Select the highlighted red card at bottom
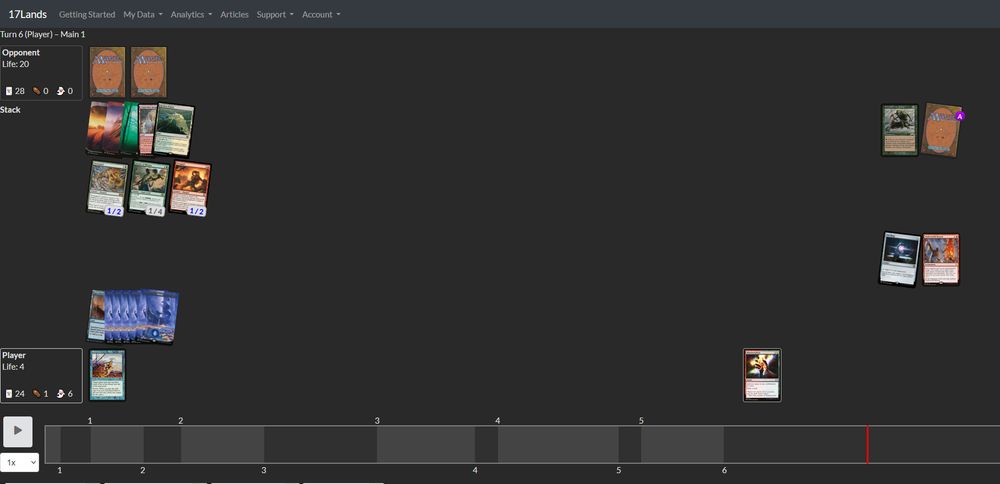 coord(762,375)
